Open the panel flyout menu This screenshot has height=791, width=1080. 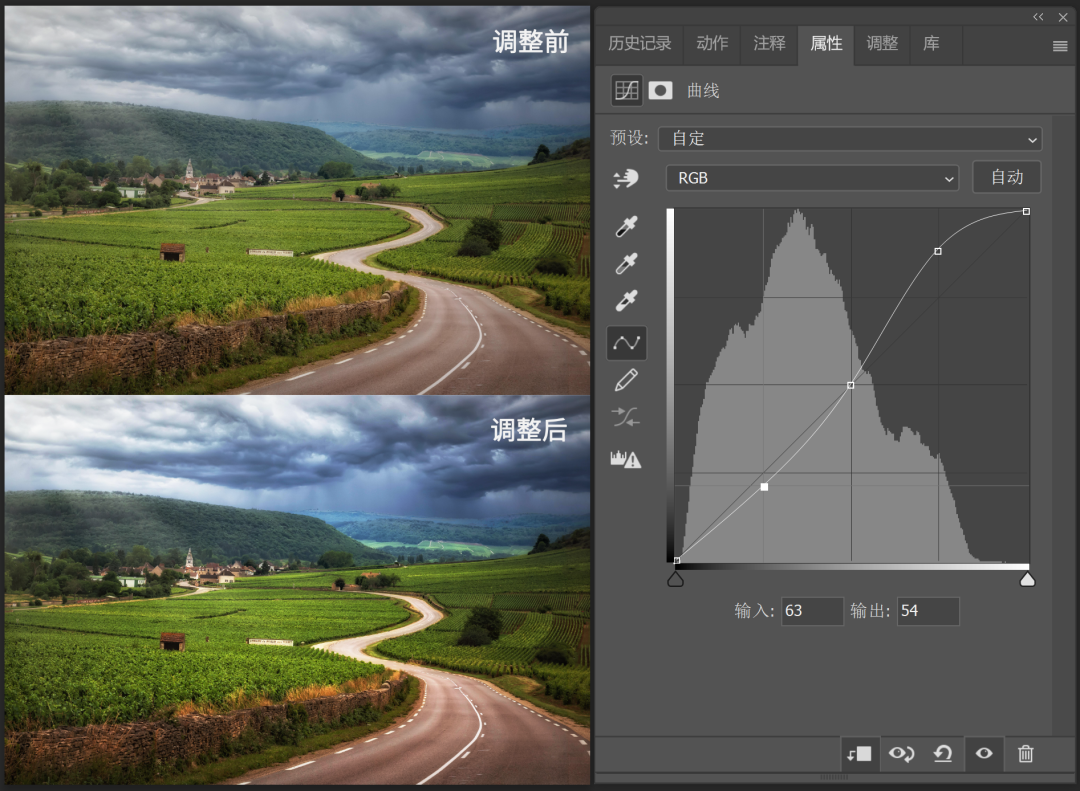pyautogui.click(x=1060, y=46)
